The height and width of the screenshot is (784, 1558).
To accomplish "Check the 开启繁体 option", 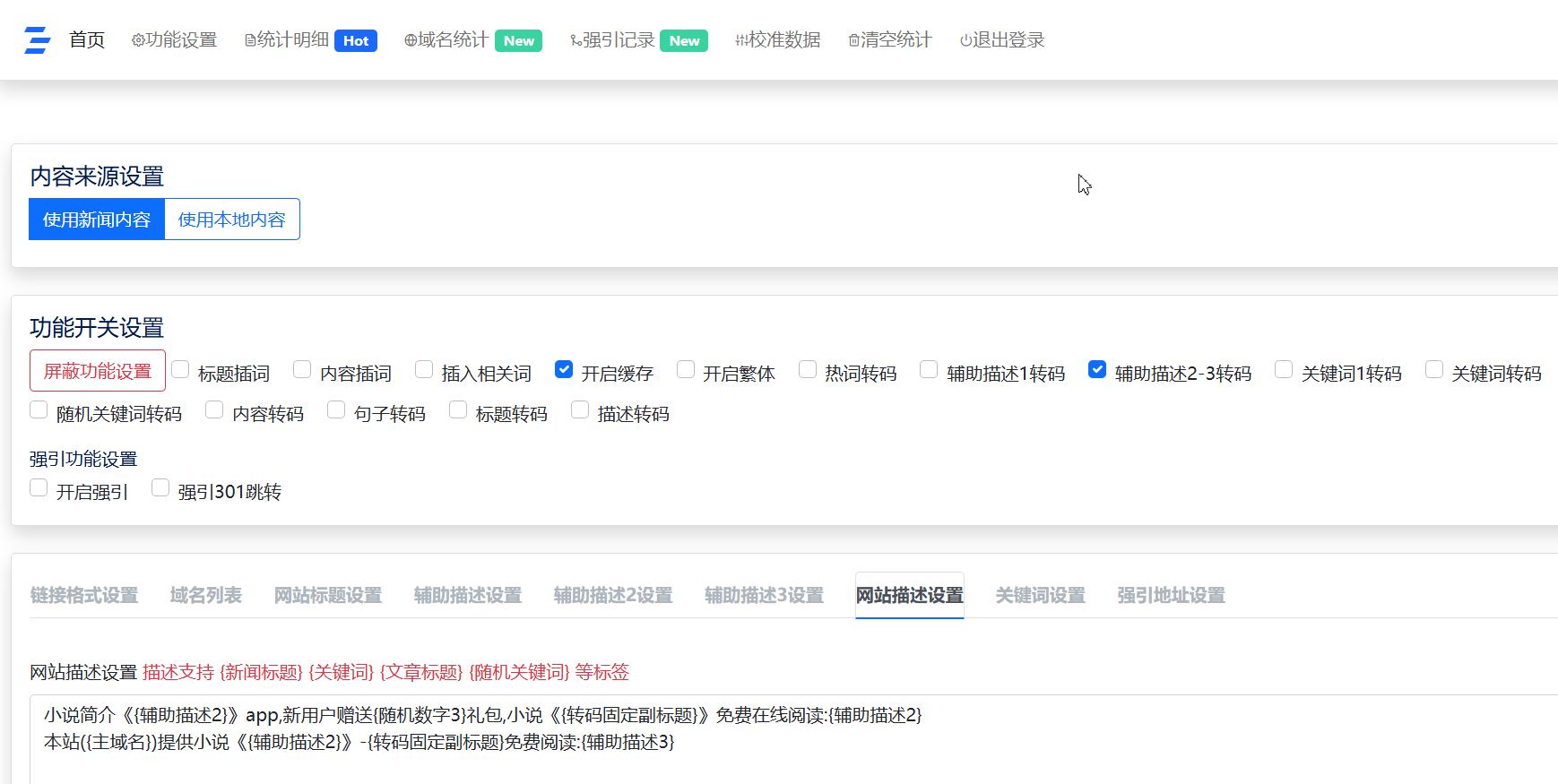I will [x=686, y=369].
